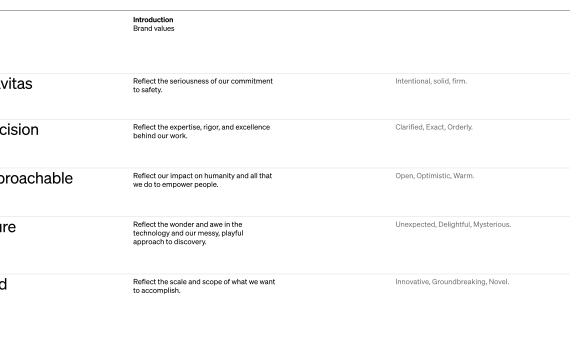Screen dimensions: 570x360
Task: Click the 'Open, Optimistic, Warm.' keywords
Action: tap(435, 176)
